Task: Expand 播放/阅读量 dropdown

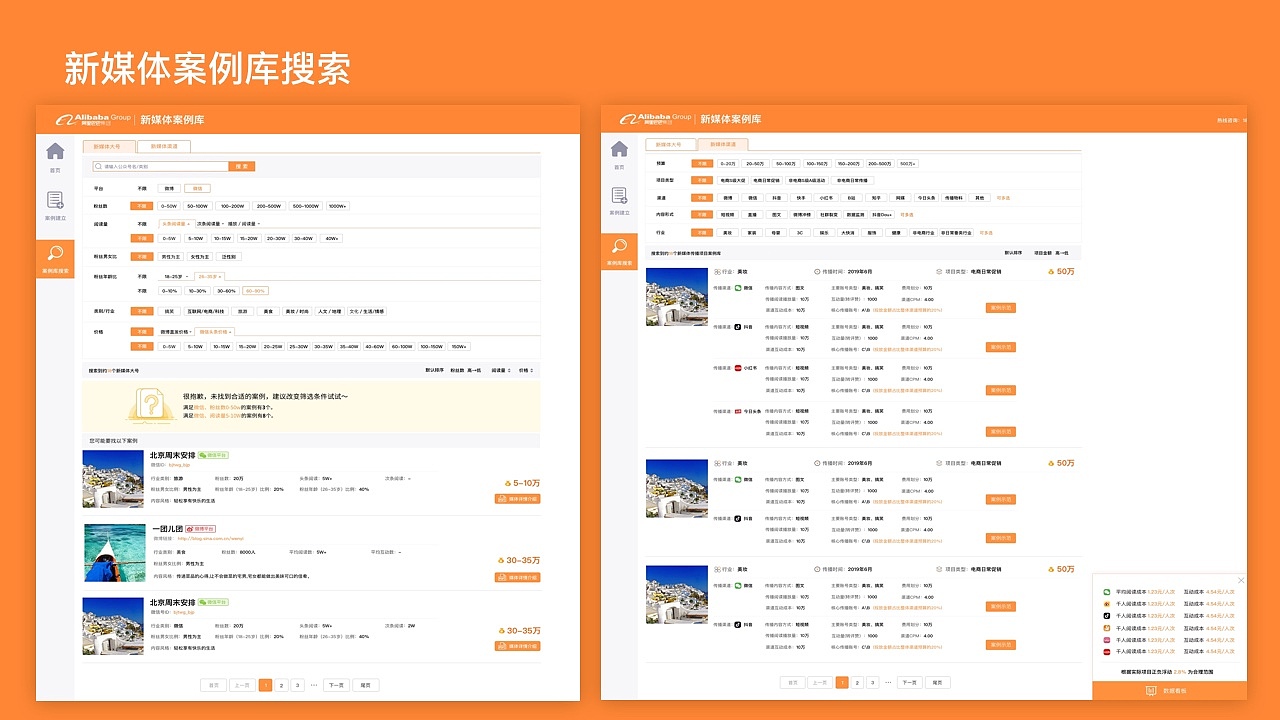Action: coord(243,224)
